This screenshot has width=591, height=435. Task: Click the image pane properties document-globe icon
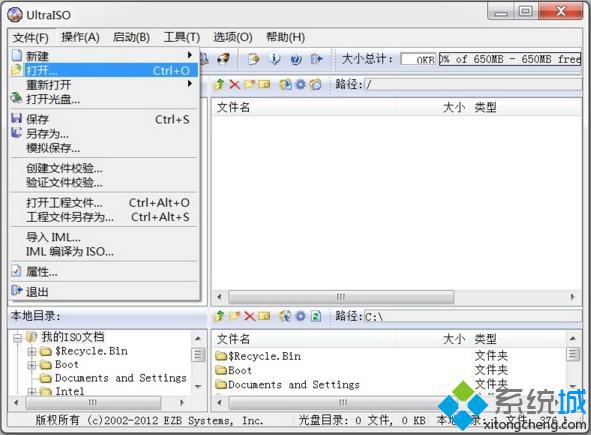285,84
